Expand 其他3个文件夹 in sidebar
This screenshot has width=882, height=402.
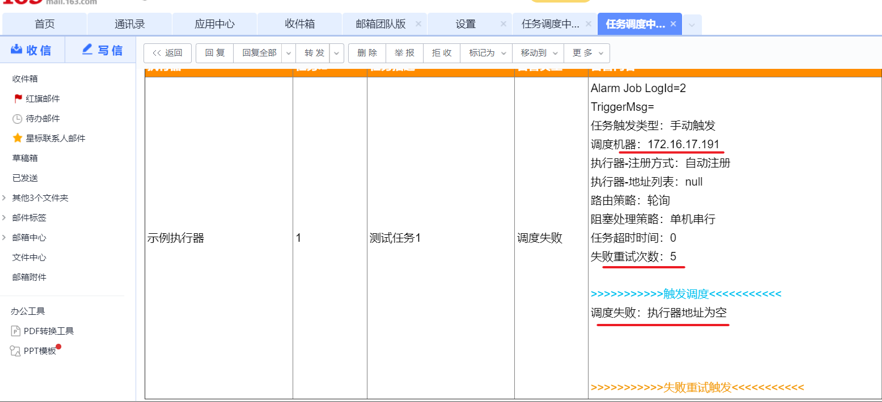coord(5,198)
